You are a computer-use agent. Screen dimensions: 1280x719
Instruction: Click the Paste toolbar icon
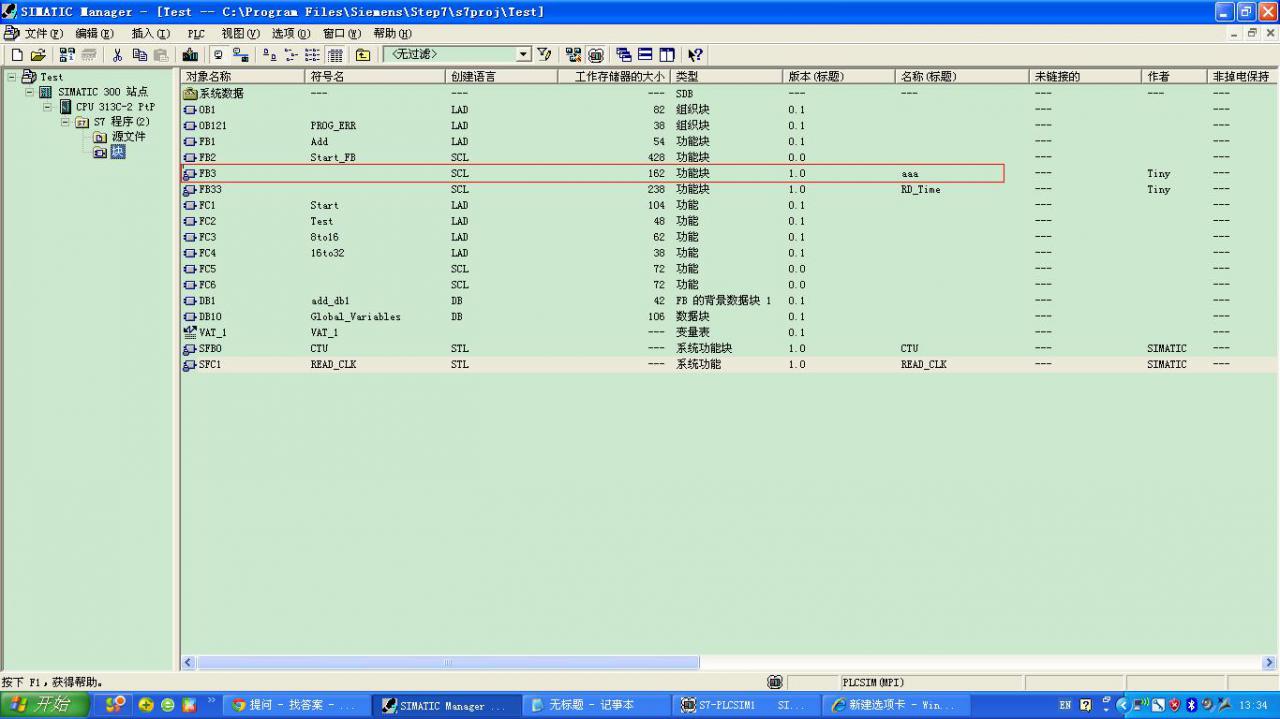161,55
